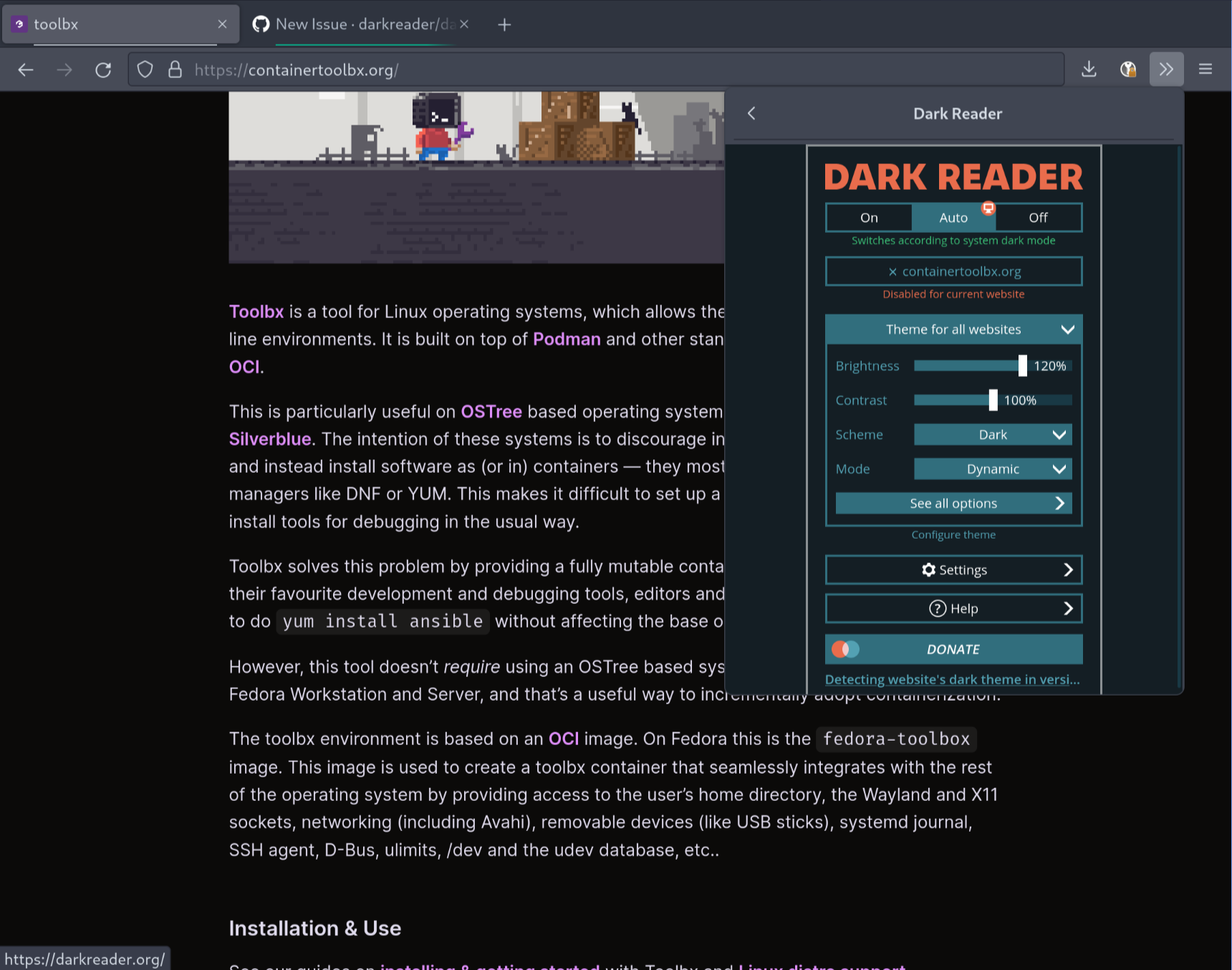Adjust the Brightness slider at 120%

point(1021,365)
